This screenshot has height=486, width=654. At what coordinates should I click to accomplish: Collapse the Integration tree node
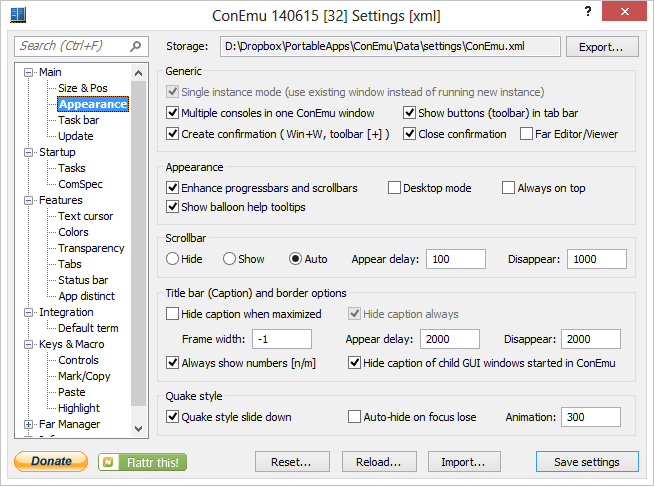(28, 312)
